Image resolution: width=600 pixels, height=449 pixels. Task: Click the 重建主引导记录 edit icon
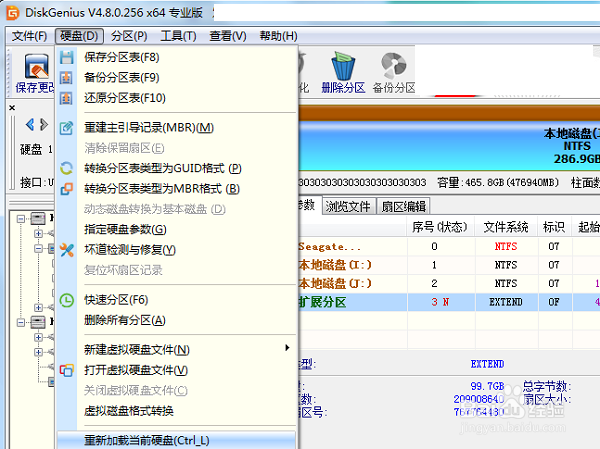(x=67, y=128)
